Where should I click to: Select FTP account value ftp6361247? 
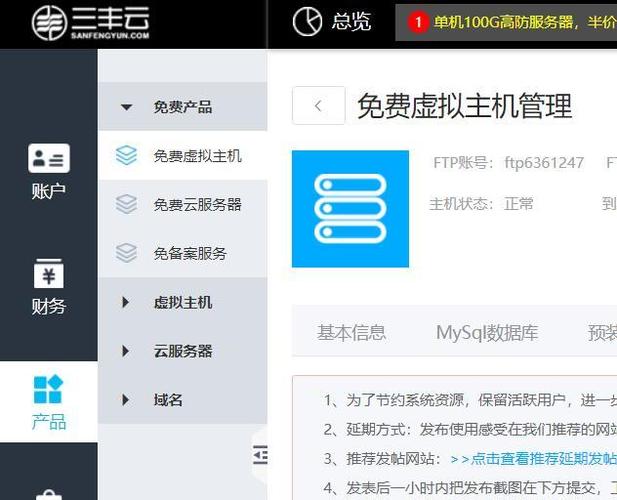[x=544, y=162]
